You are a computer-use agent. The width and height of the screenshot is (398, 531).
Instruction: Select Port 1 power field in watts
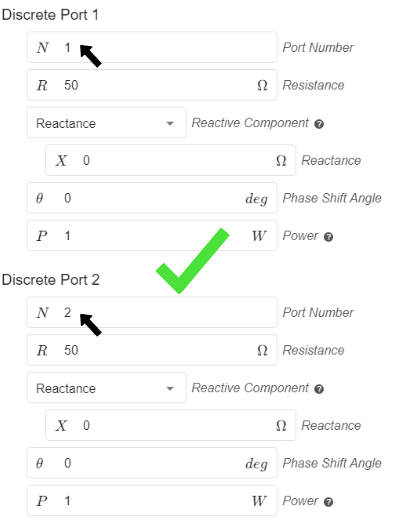tap(152, 236)
